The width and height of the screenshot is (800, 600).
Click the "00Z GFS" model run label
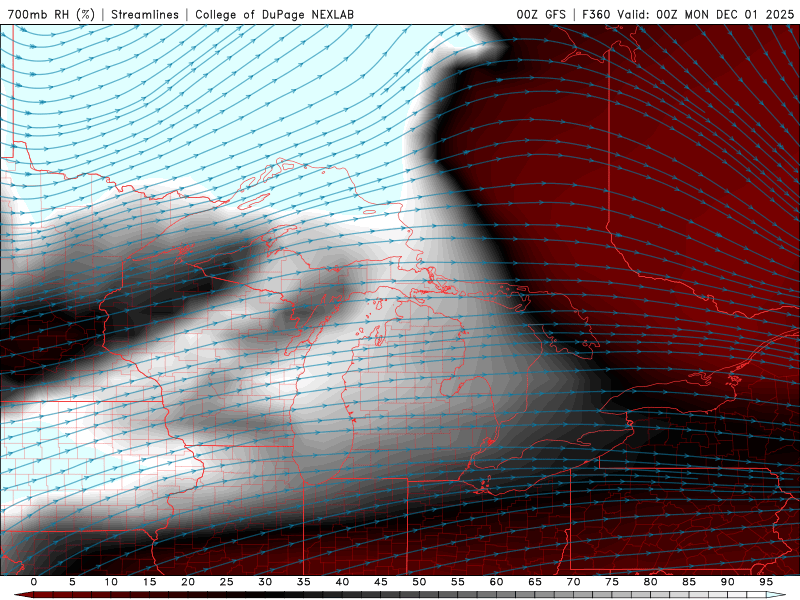click(541, 14)
